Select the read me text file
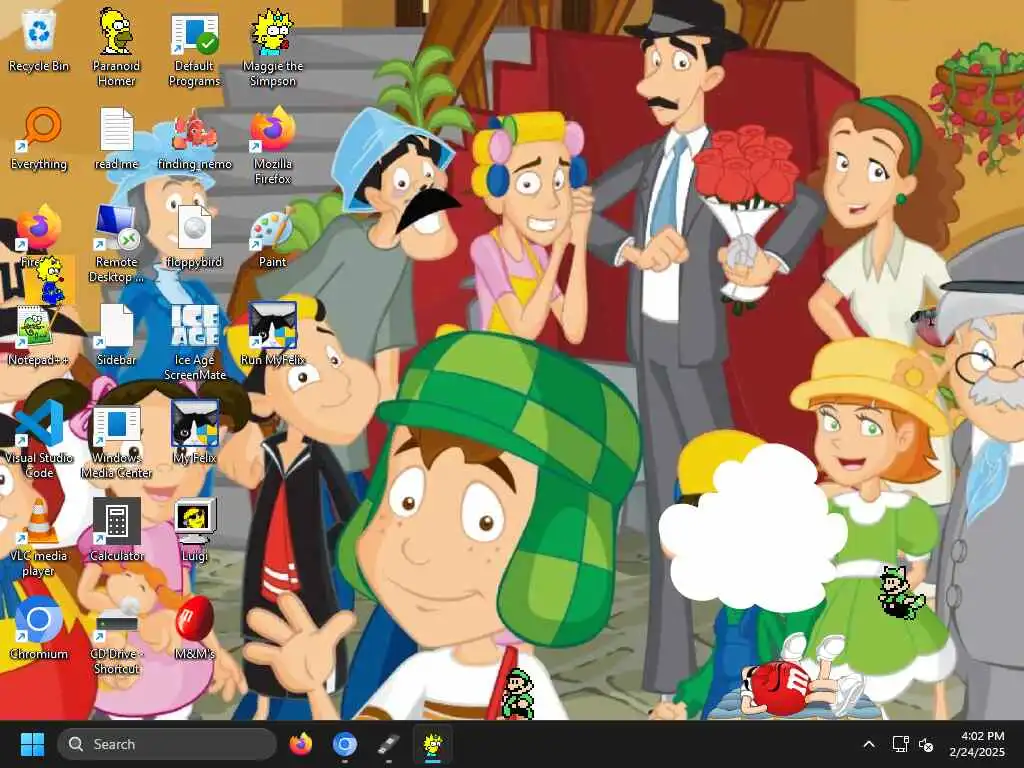The image size is (1024, 768). [x=116, y=139]
